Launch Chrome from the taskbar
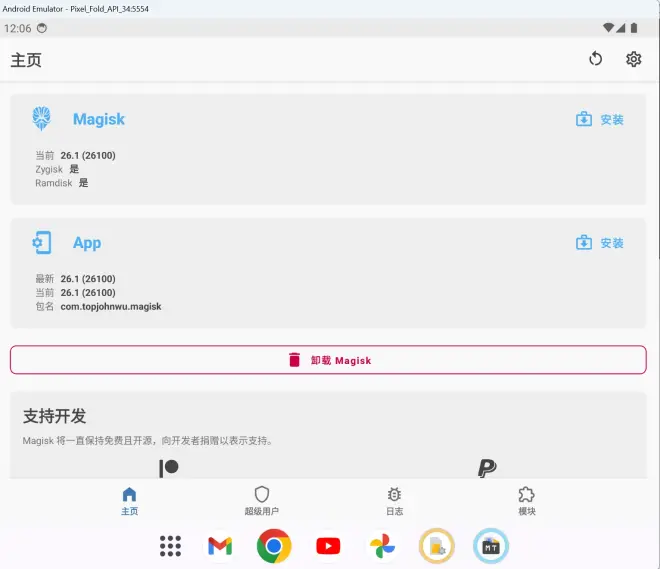 pyautogui.click(x=274, y=546)
